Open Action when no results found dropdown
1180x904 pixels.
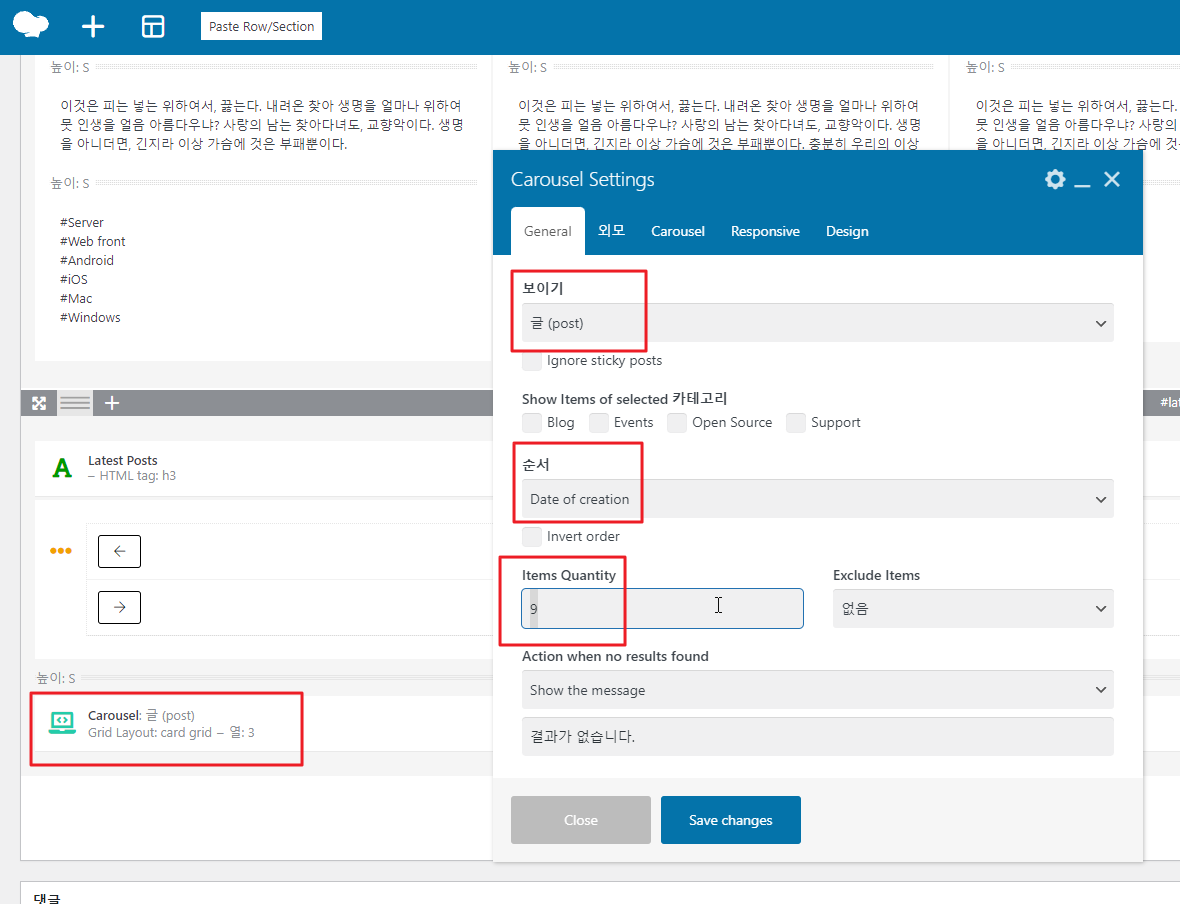[817, 689]
